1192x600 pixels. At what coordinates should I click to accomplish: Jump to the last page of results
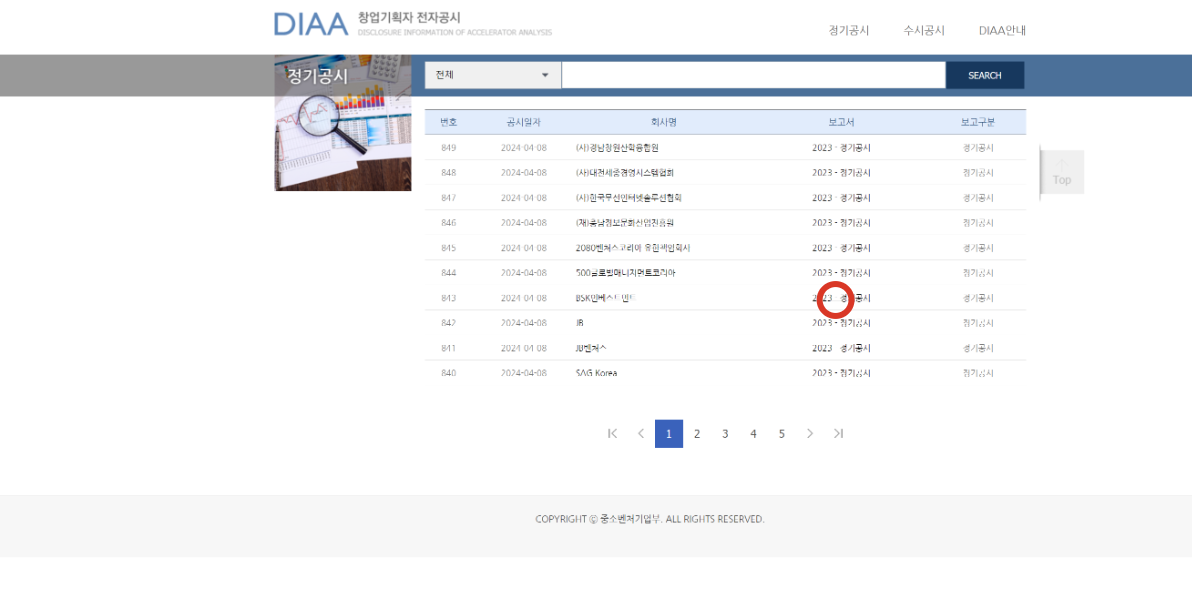(838, 433)
